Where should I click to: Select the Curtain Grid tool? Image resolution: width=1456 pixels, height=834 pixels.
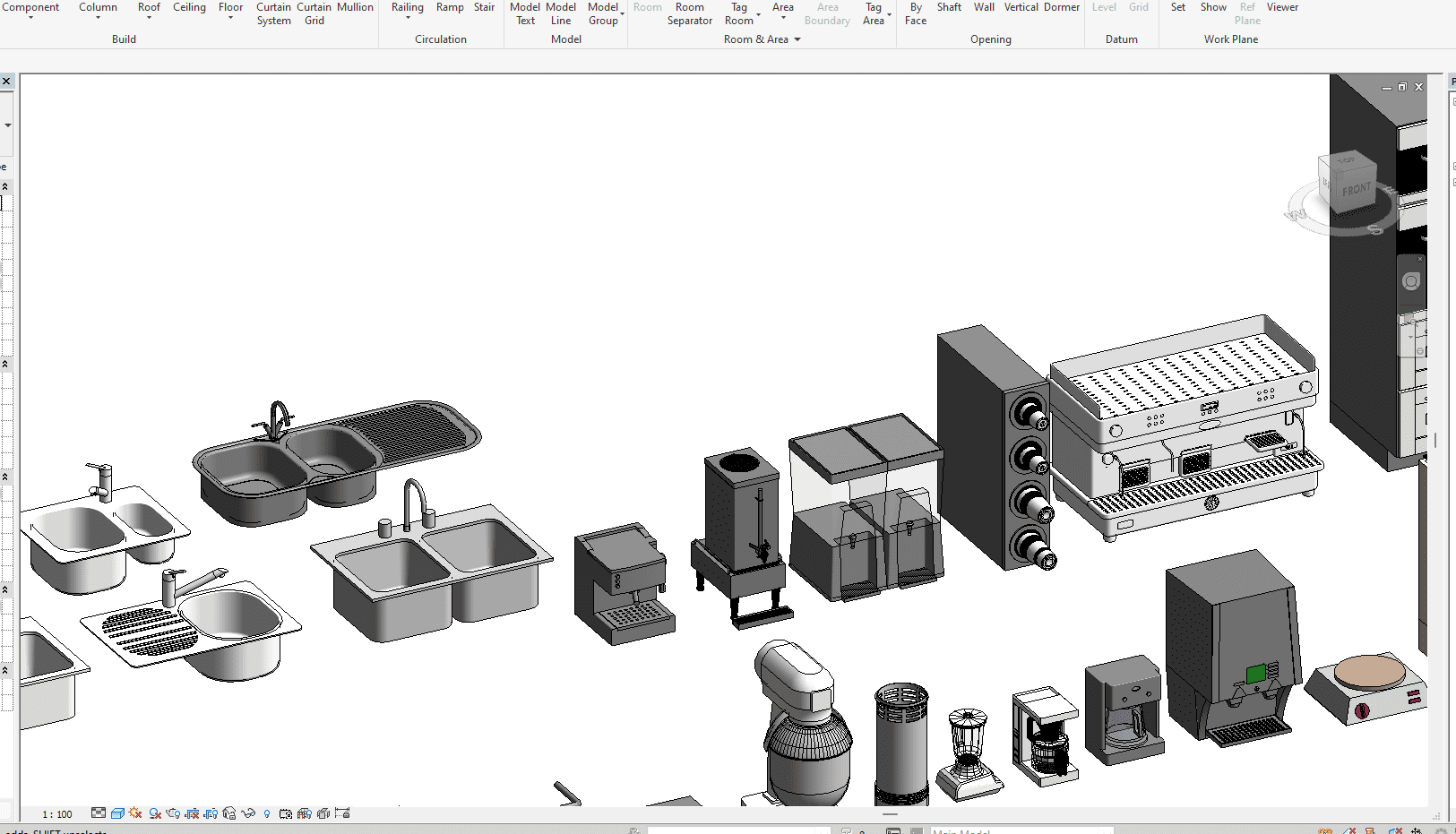[x=314, y=13]
